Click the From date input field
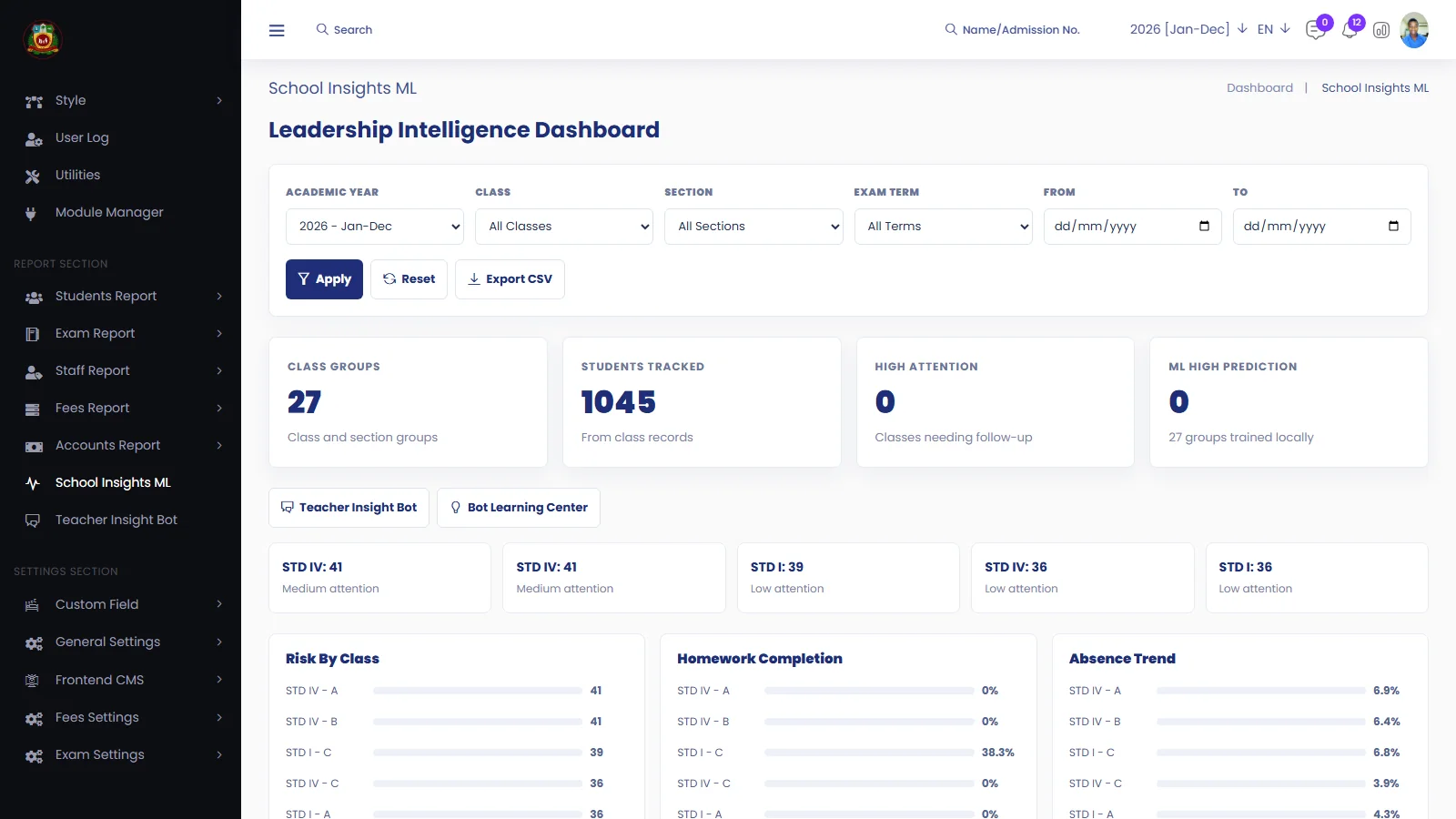Screen dimensions: 1456x819 [1132, 227]
